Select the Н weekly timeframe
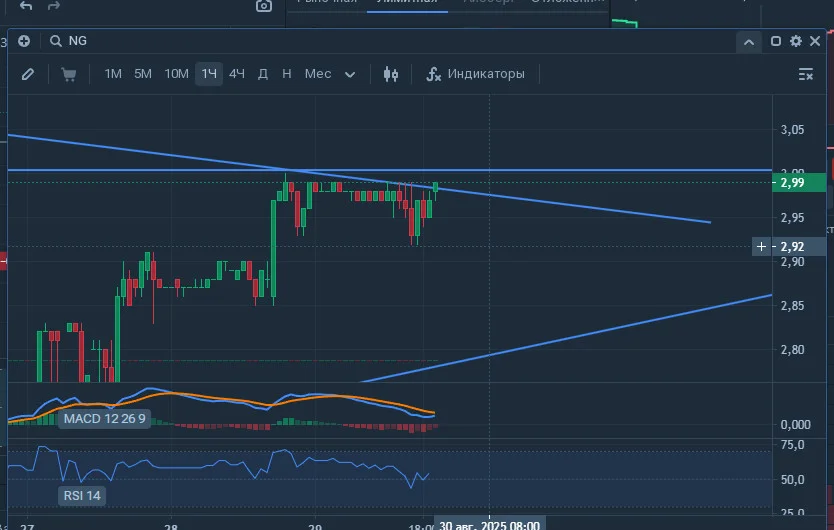 tap(287, 73)
